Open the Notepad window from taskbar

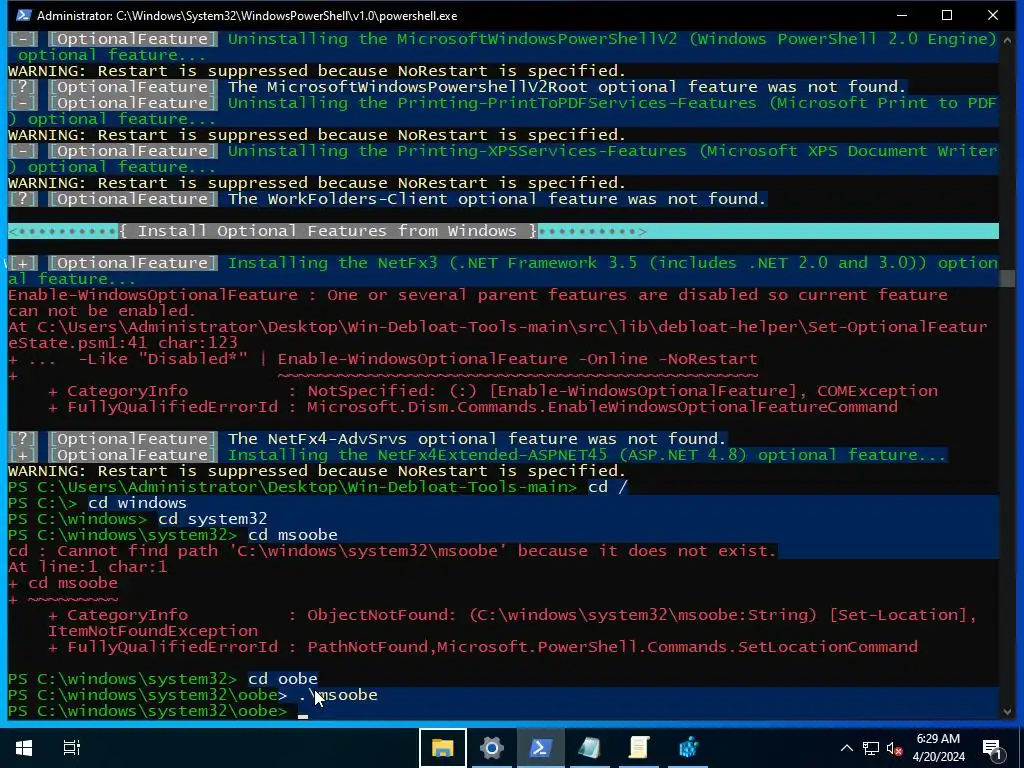[590, 748]
